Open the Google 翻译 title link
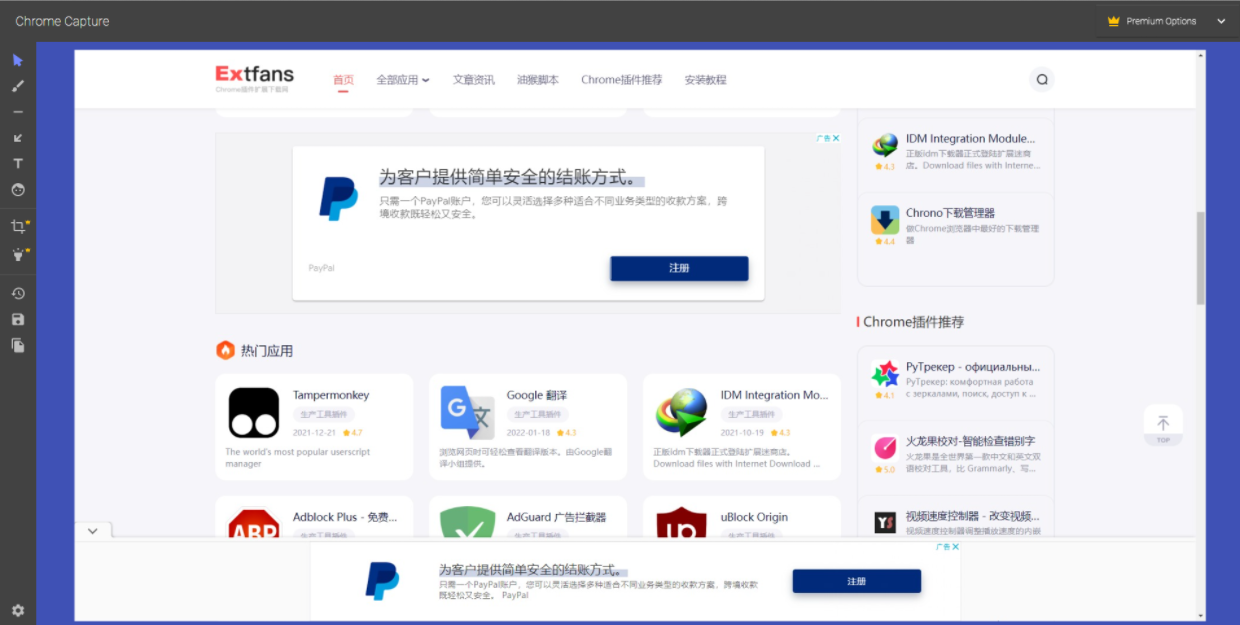Image resolution: width=1240 pixels, height=625 pixels. (537, 395)
